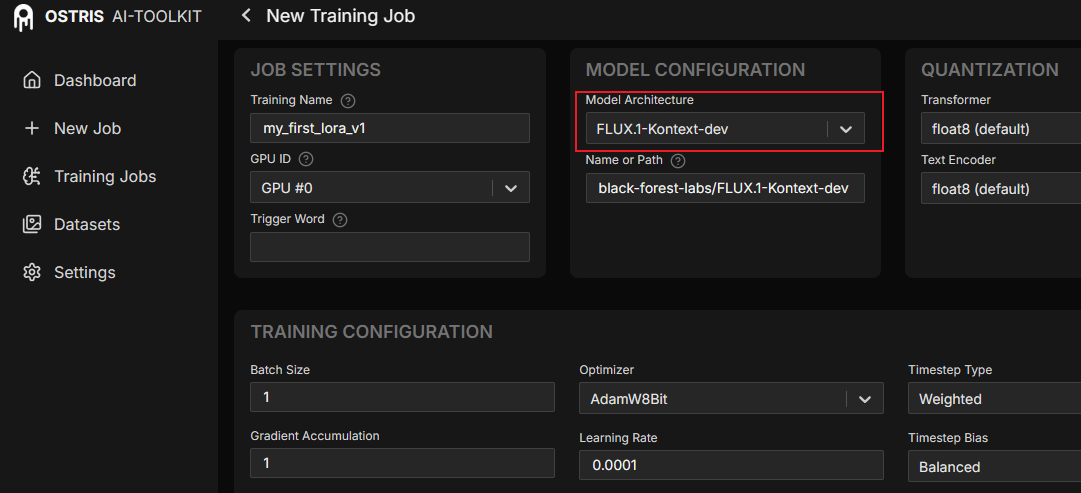Click the Model Architecture label
1081x493 pixels.
click(x=640, y=100)
